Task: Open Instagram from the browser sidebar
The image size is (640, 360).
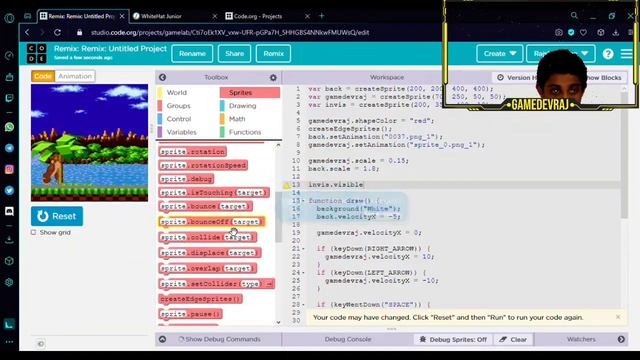Action: (x=9, y=169)
